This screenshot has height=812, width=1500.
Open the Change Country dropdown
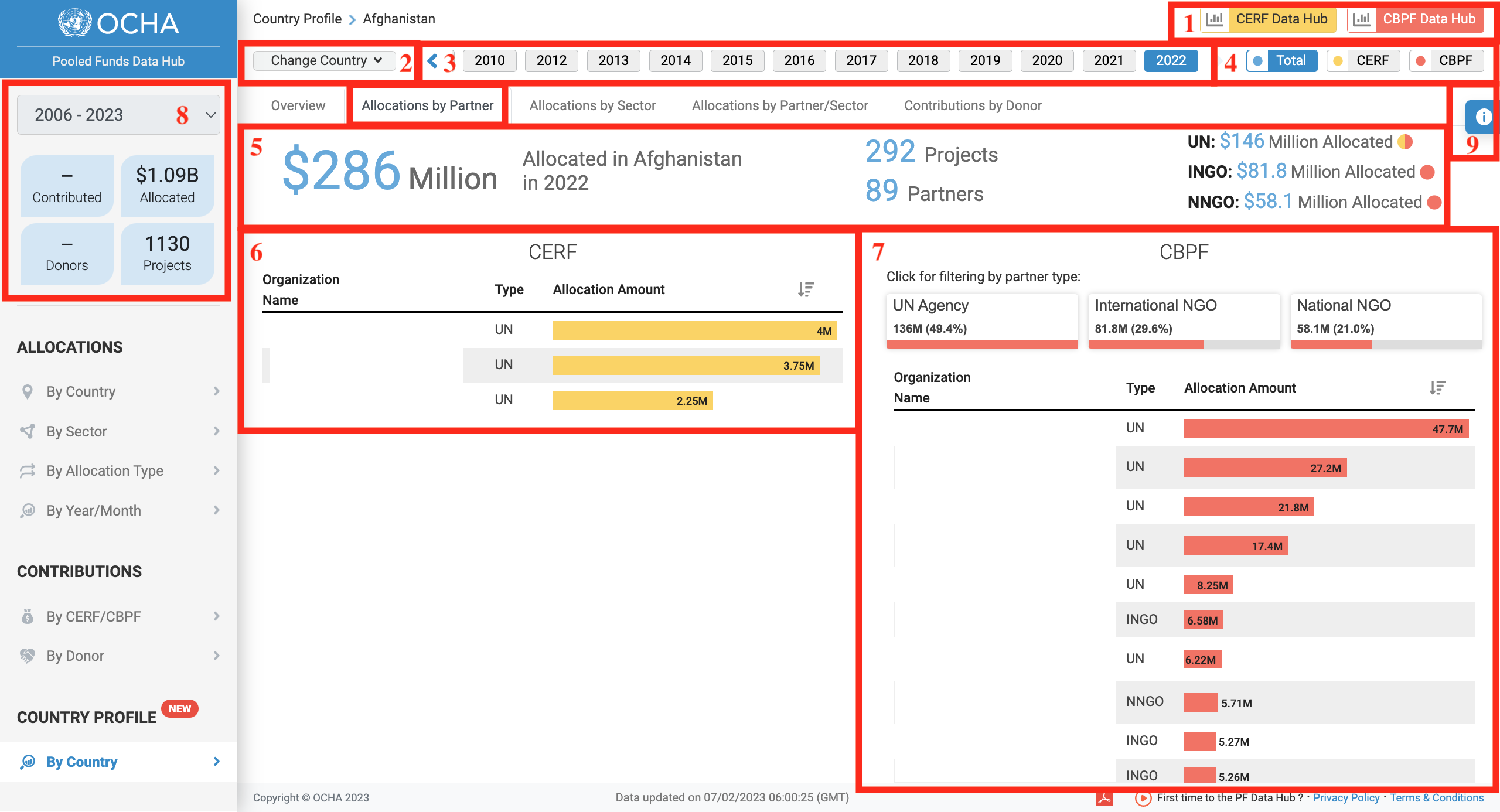click(x=325, y=60)
